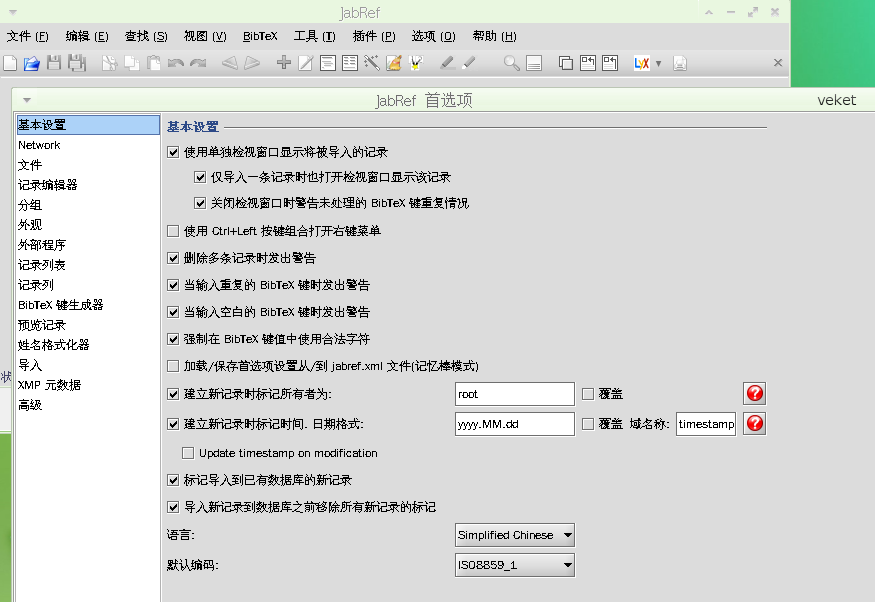Select 预览记录 preferences category

click(88, 325)
